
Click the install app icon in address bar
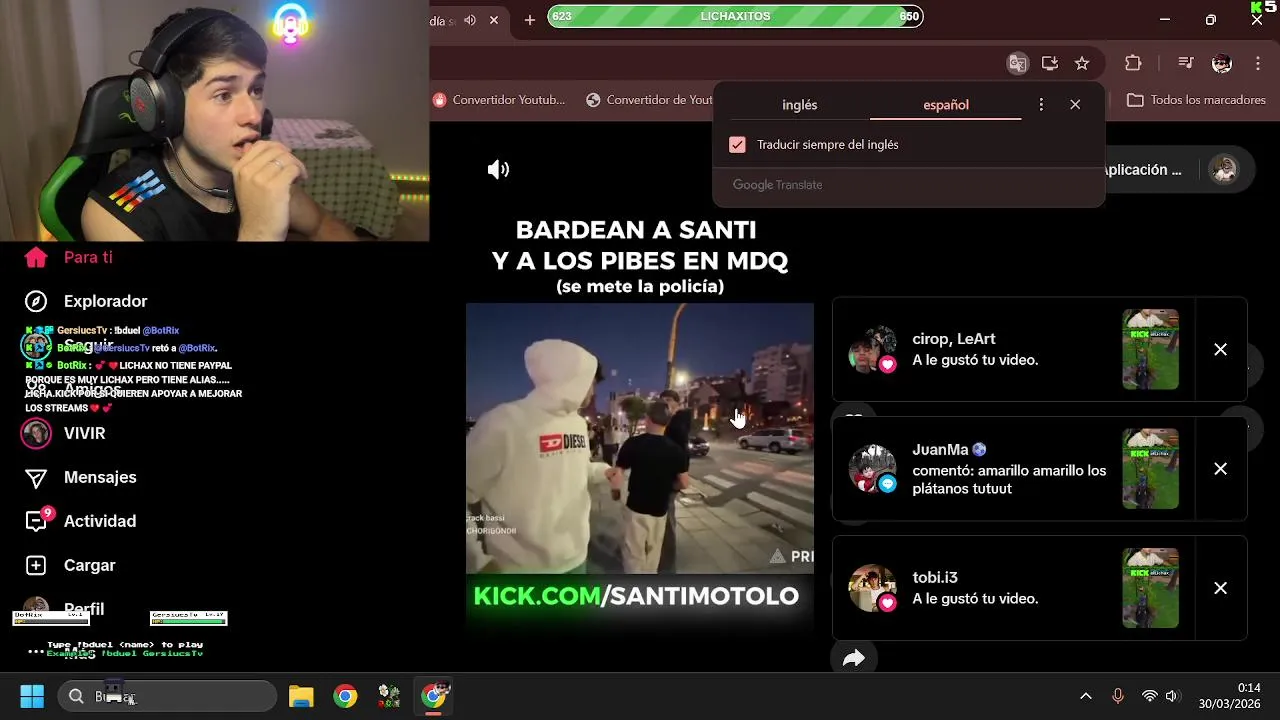(1050, 63)
